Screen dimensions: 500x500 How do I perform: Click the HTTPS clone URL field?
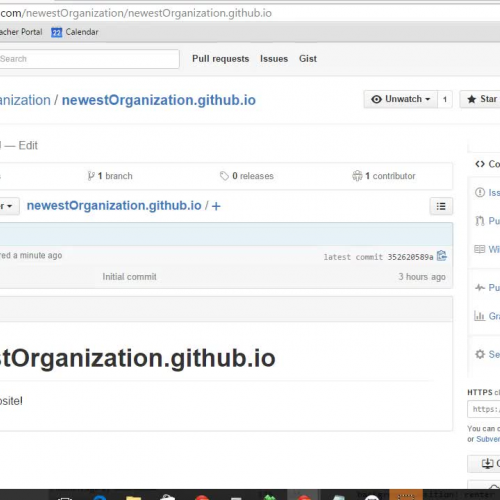pos(484,409)
